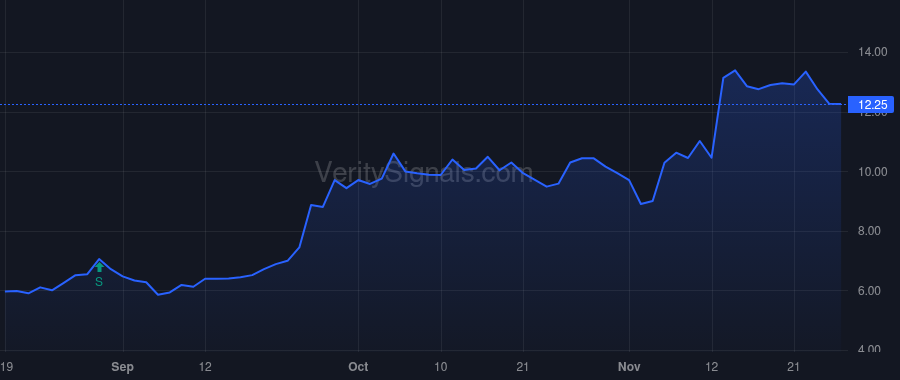Click the 12 date label after Sep
900x380 pixels.
click(205, 367)
